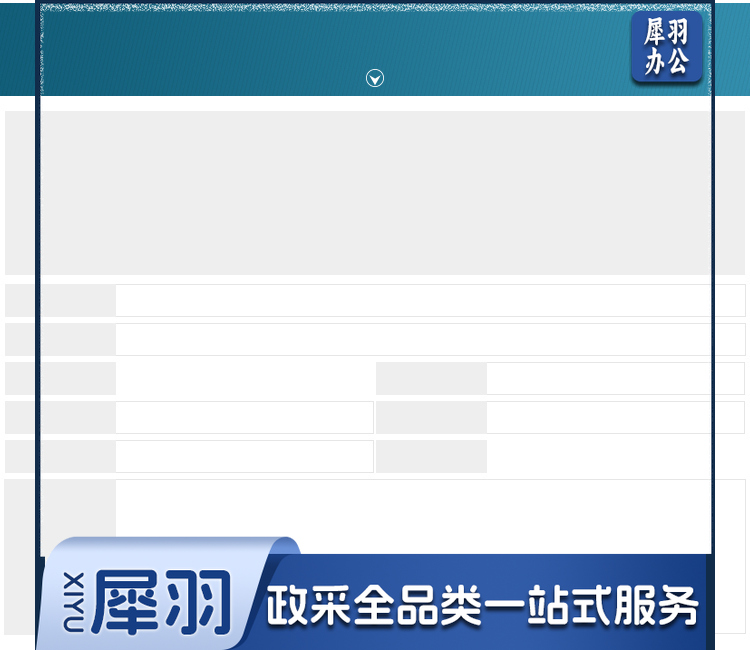Click the third row's left-column value field
Screen dimensions: 750x650
coord(244,379)
